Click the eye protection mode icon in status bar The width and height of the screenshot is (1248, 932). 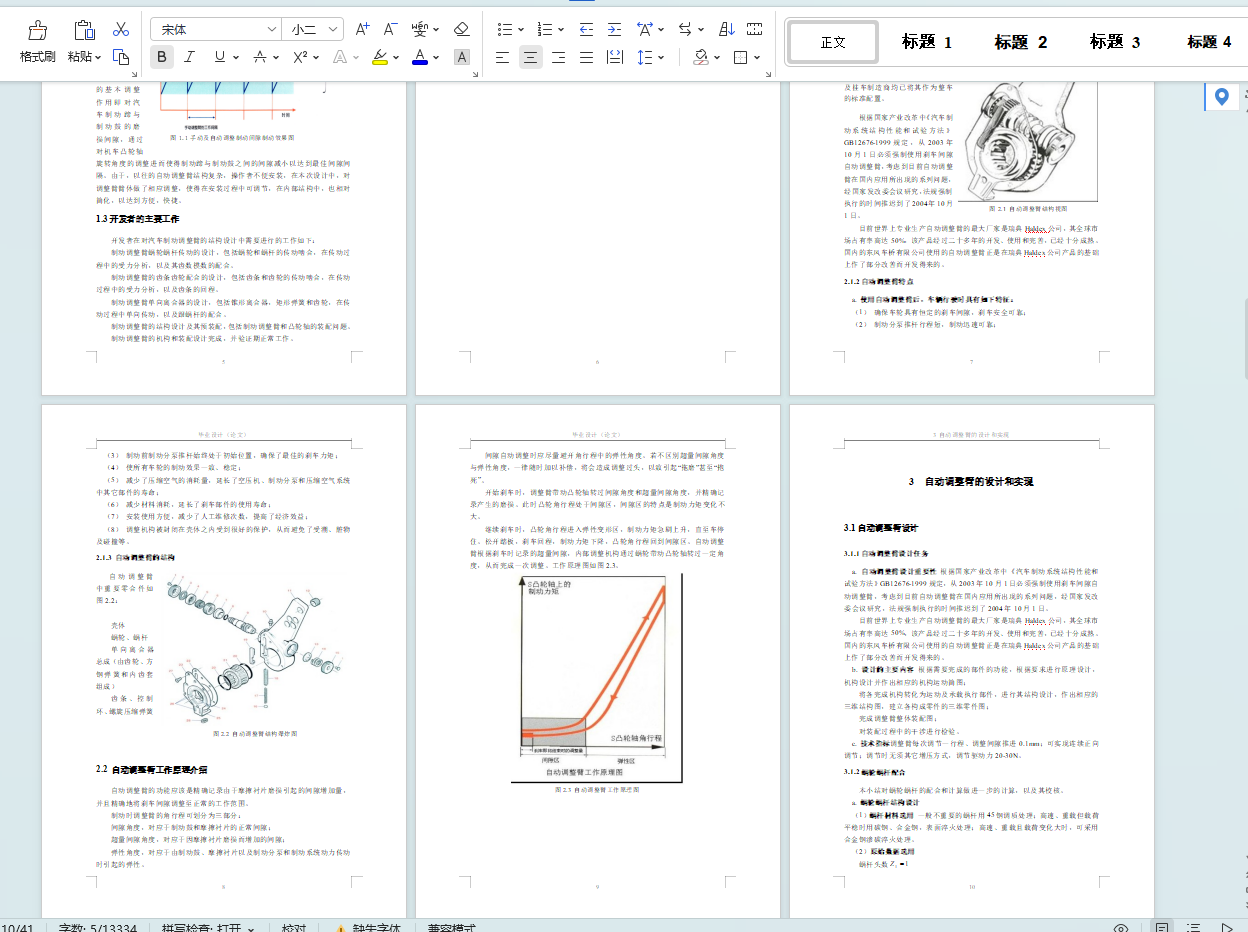click(1121, 928)
